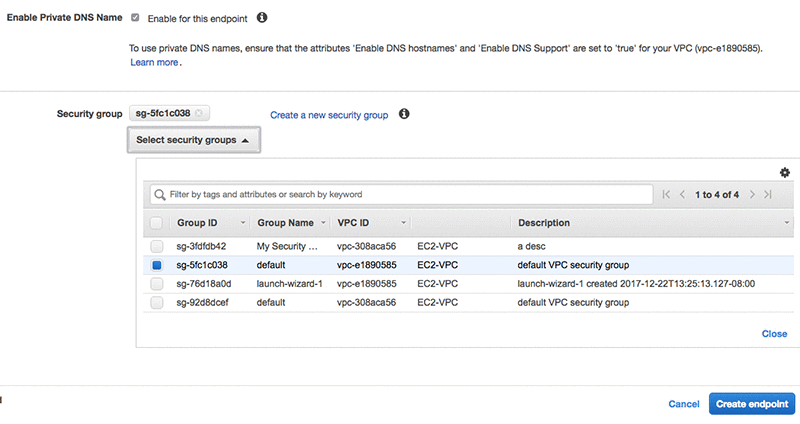Jump to last page of results
This screenshot has height=424, width=800.
pos(767,194)
